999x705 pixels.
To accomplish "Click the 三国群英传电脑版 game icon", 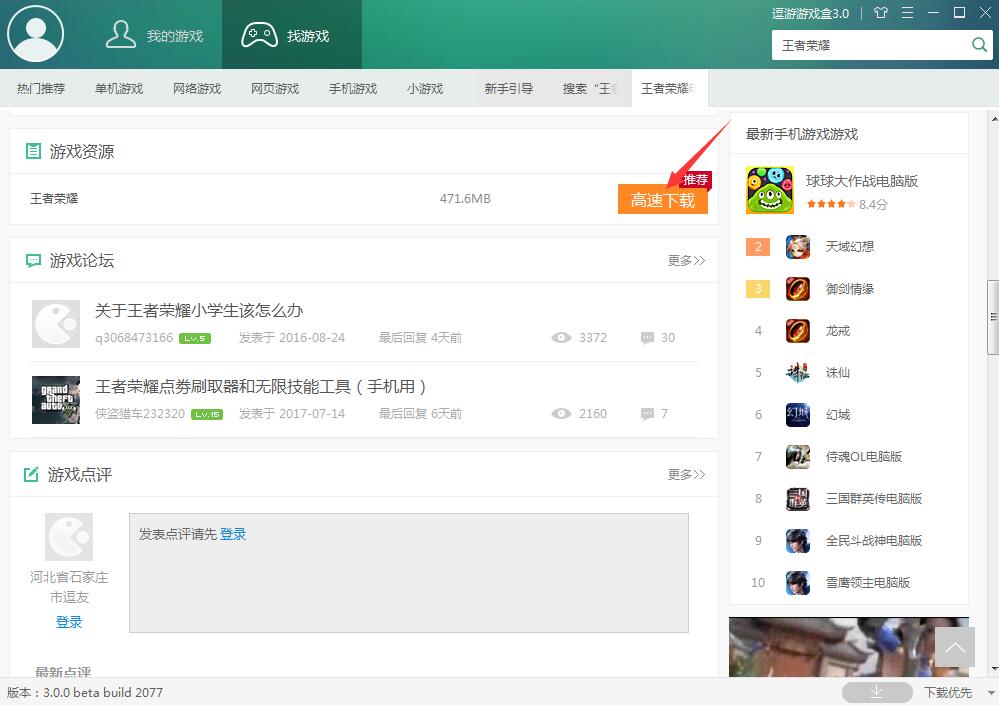I will click(x=798, y=499).
